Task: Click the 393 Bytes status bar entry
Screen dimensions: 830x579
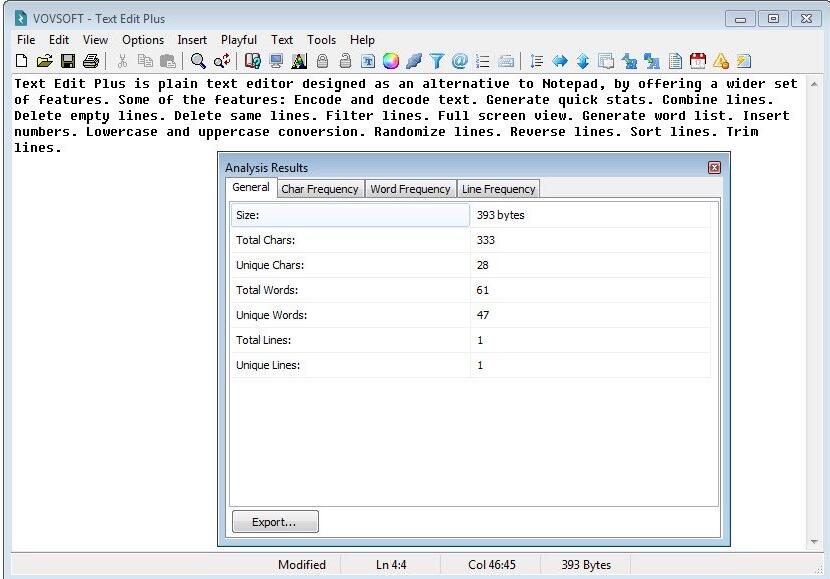Action: pos(586,565)
